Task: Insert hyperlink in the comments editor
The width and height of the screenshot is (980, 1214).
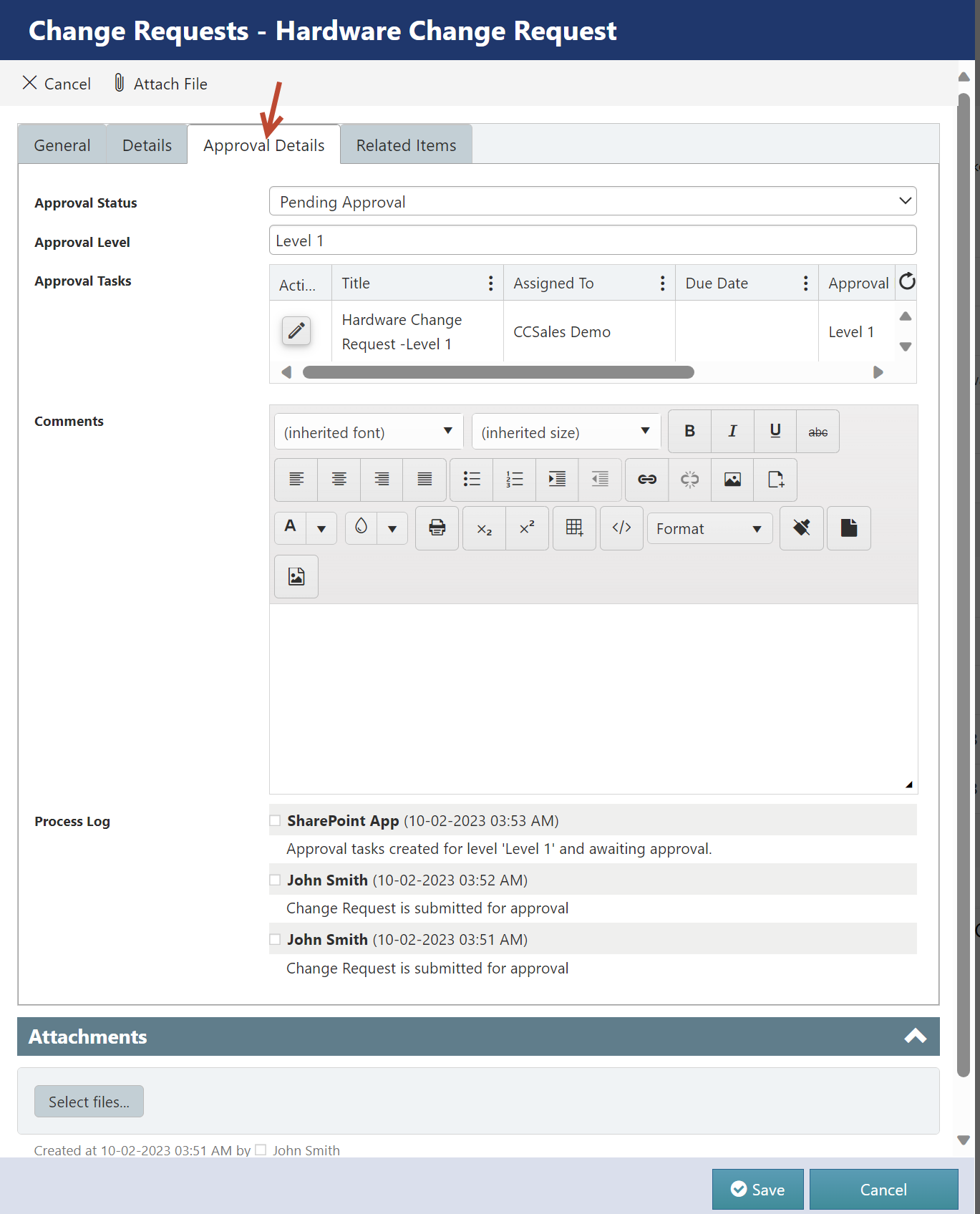Action: tap(647, 480)
